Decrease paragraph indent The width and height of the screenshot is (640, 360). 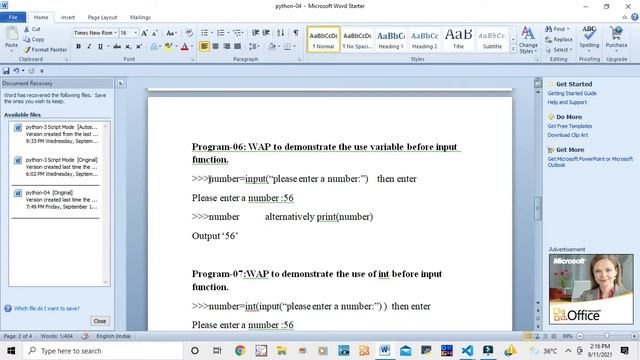(x=256, y=33)
